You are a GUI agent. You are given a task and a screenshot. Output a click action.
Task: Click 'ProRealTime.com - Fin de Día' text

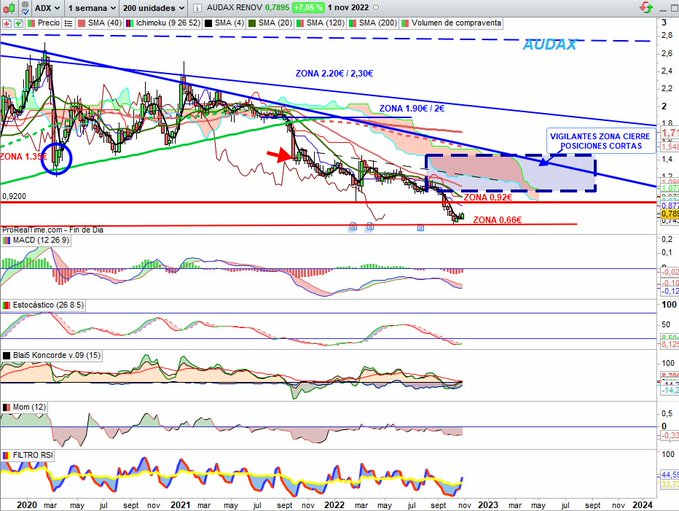tap(53, 230)
